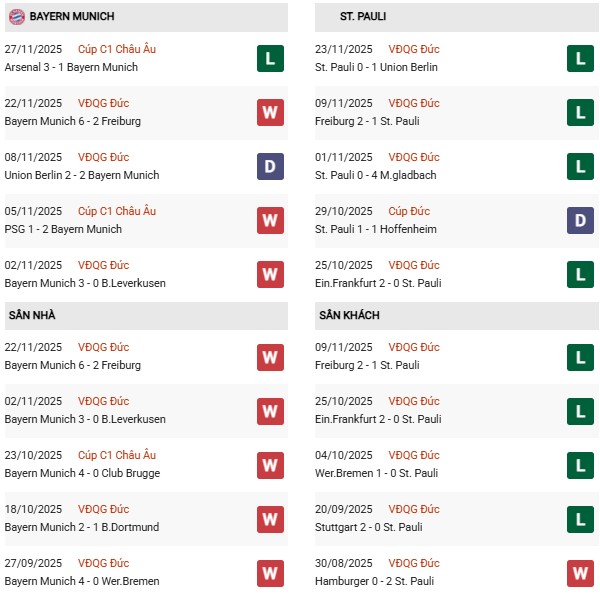Click the W result badge for PSG 1 - 2 Bayern Munich

click(270, 221)
